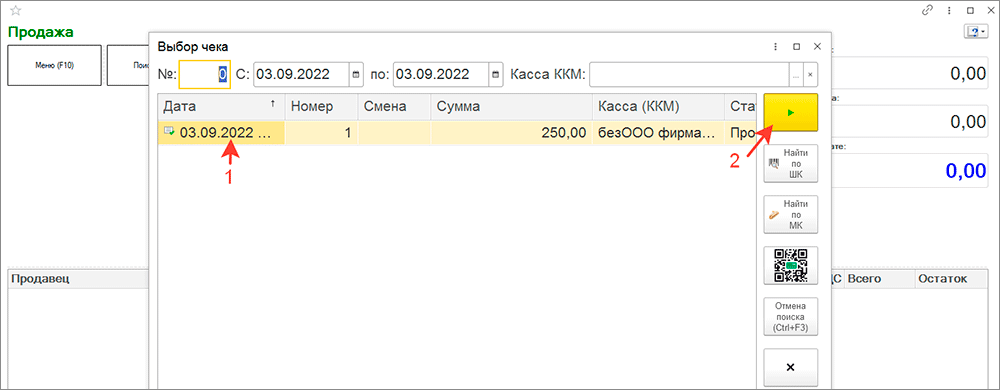The height and width of the screenshot is (390, 1000).
Task: Click the Касса (ККМ) column header
Action: click(658, 106)
